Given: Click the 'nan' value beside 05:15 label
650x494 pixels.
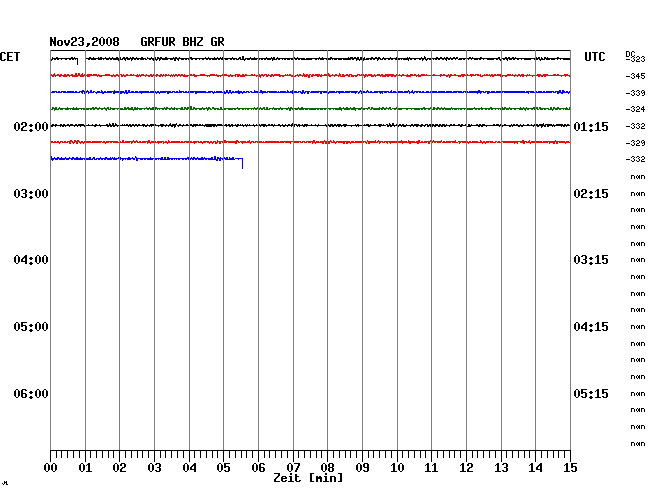Looking at the screenshot, I should (638, 393).
